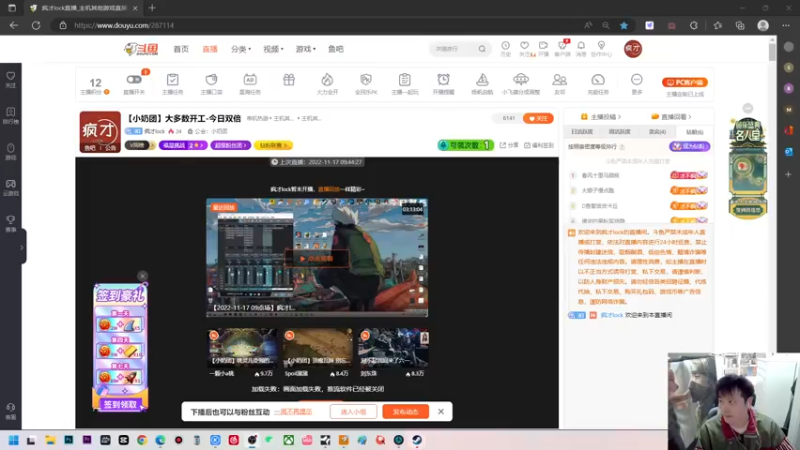The image size is (800, 450).
Task: Open the 更多 more options icon
Action: (637, 80)
